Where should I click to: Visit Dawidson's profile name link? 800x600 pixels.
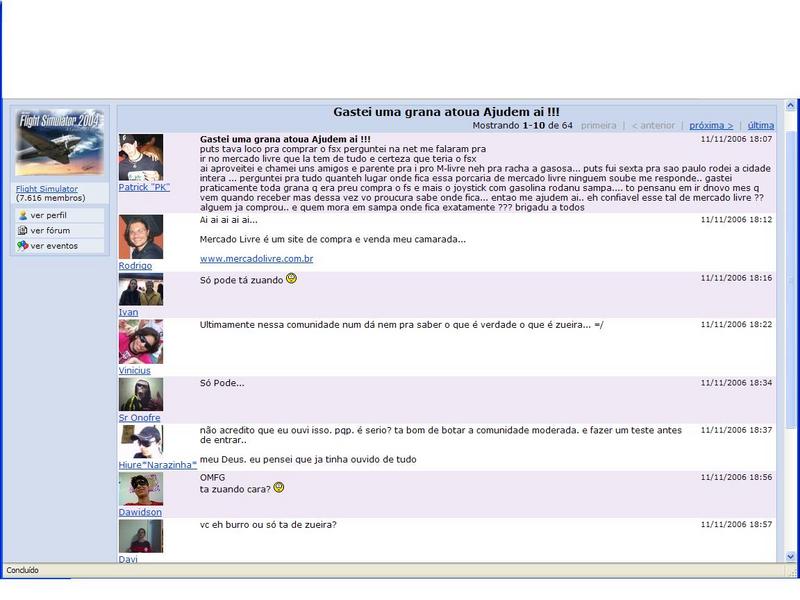140,512
